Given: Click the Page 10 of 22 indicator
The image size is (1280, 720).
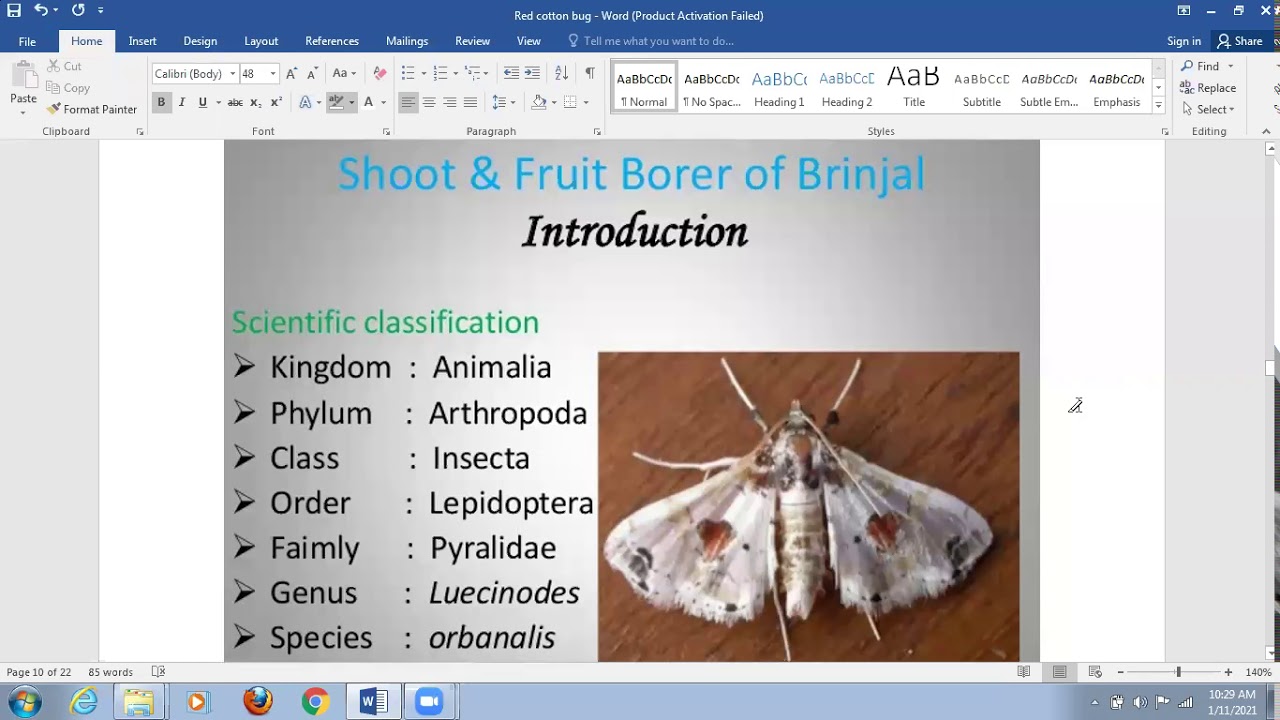Looking at the screenshot, I should [39, 672].
